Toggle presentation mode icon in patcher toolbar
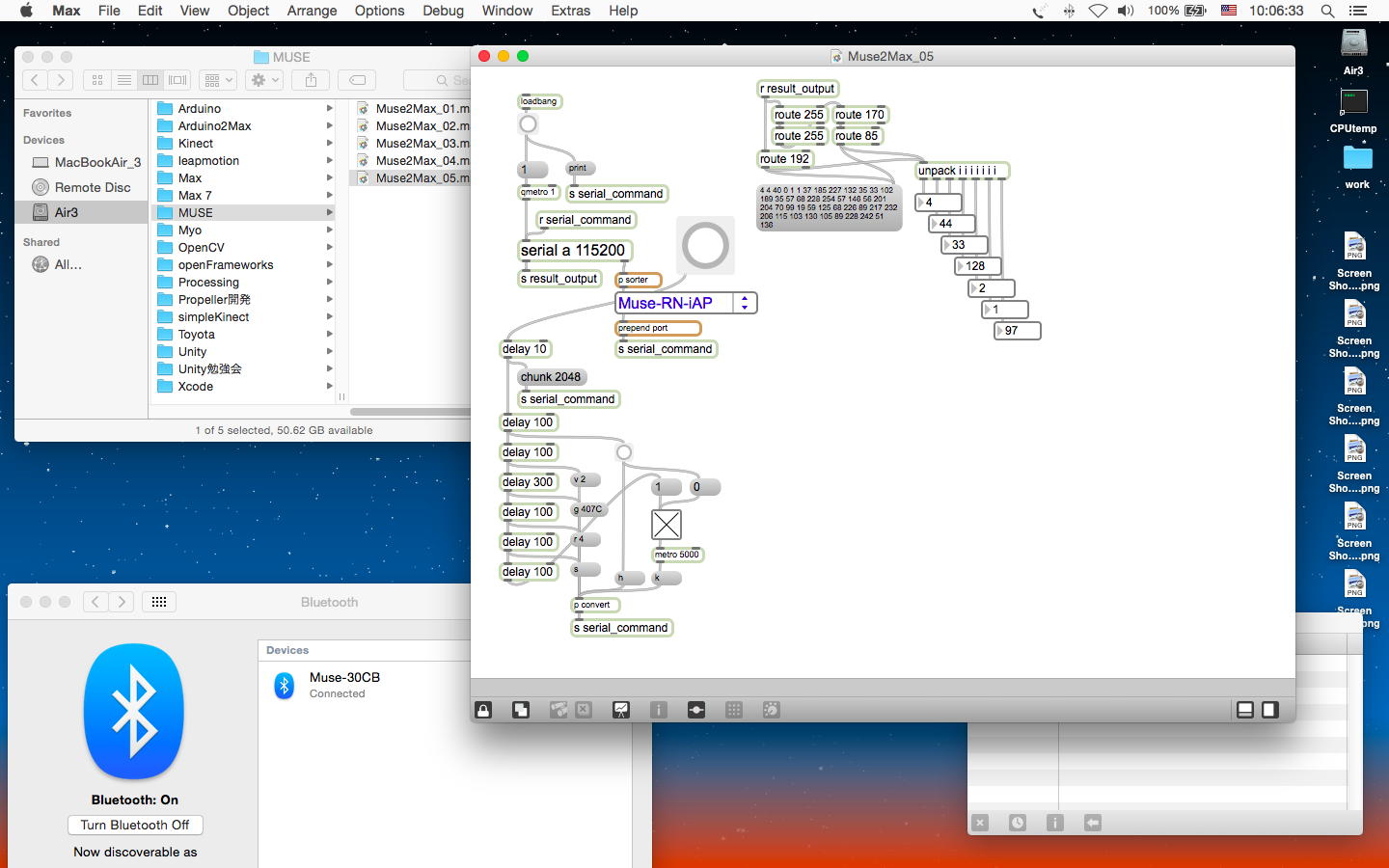This screenshot has width=1389, height=868. point(621,710)
